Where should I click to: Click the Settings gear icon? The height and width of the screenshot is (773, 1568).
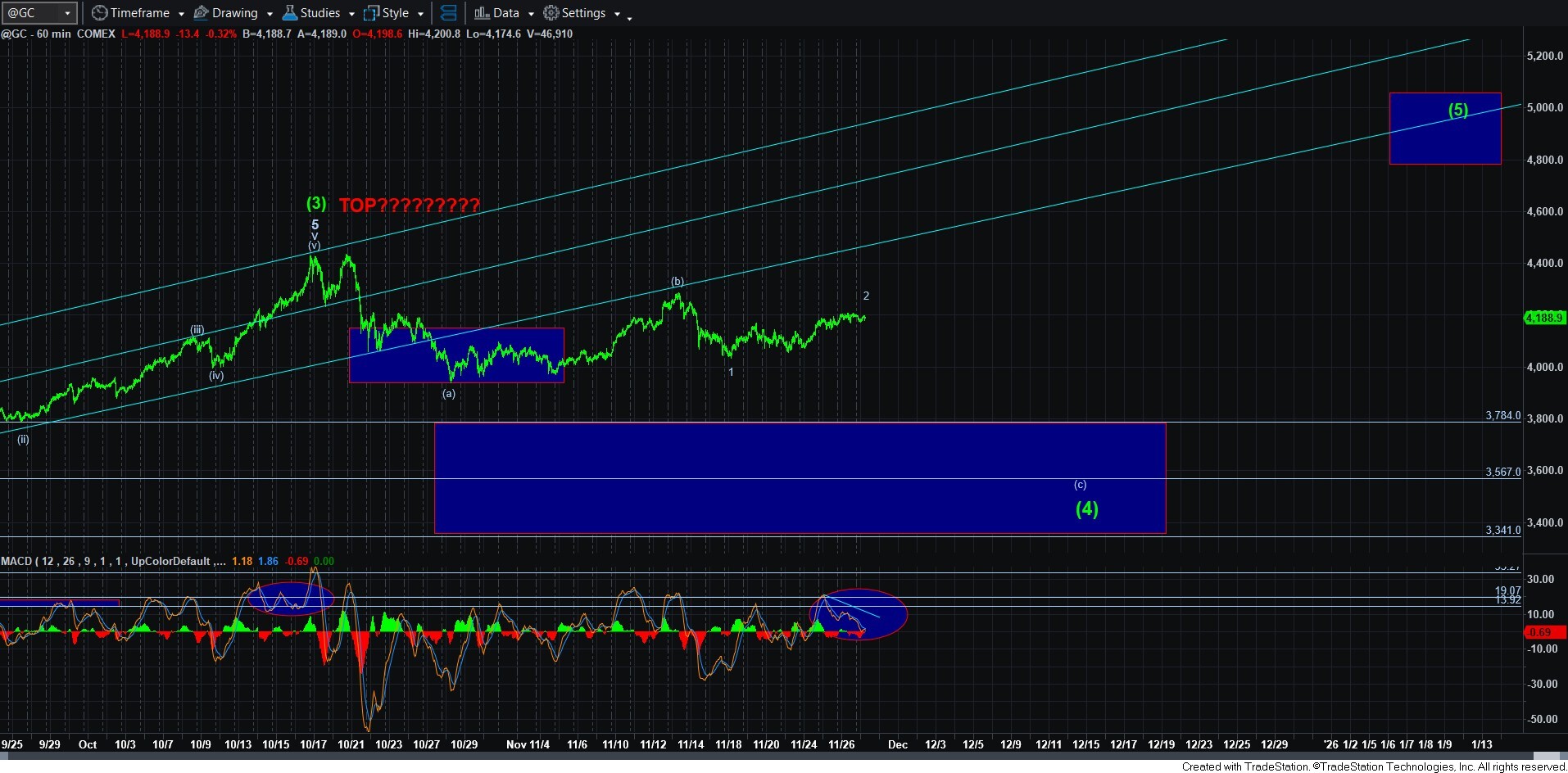point(551,13)
